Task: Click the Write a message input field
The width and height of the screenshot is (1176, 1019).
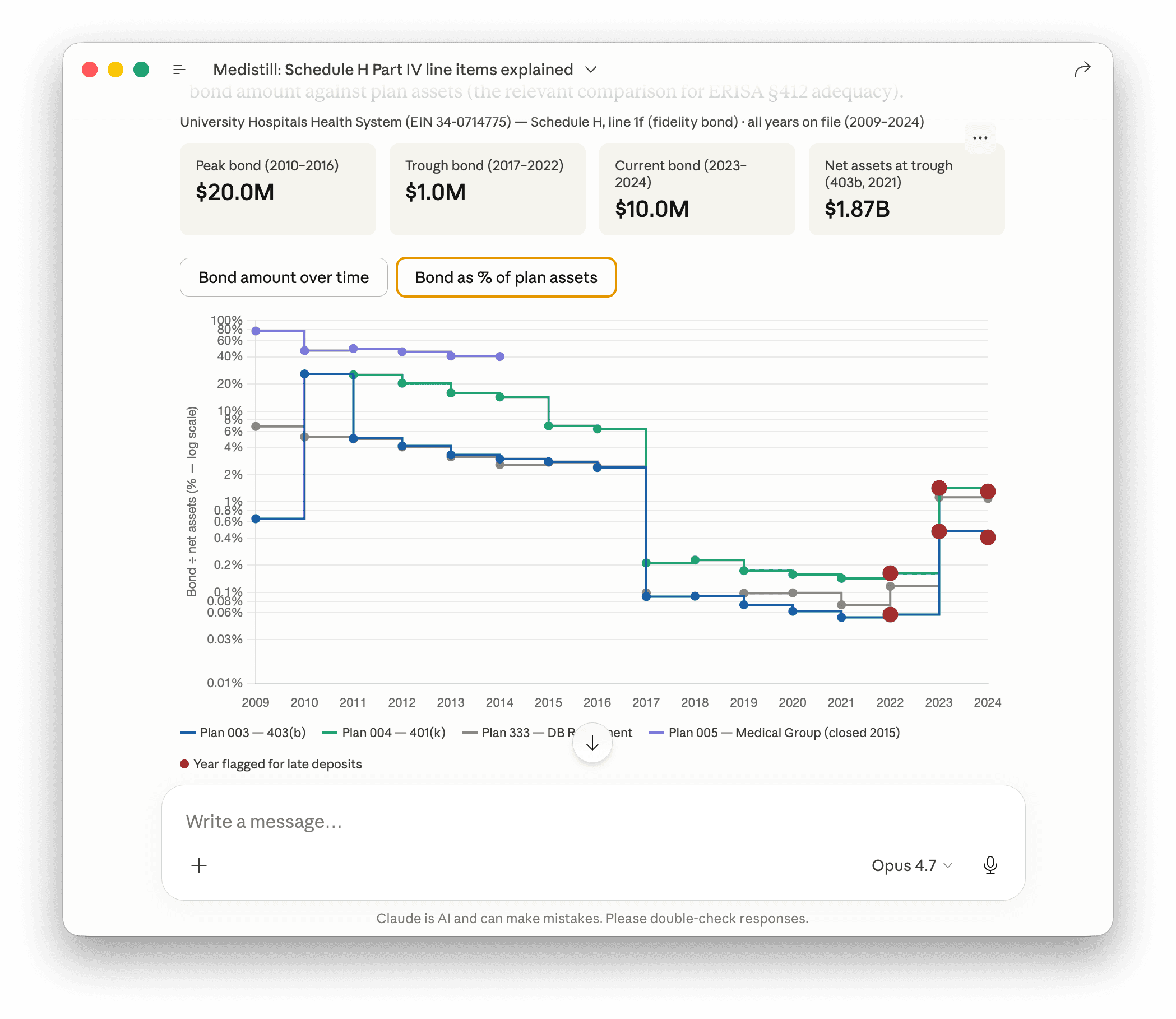Action: coord(593,822)
